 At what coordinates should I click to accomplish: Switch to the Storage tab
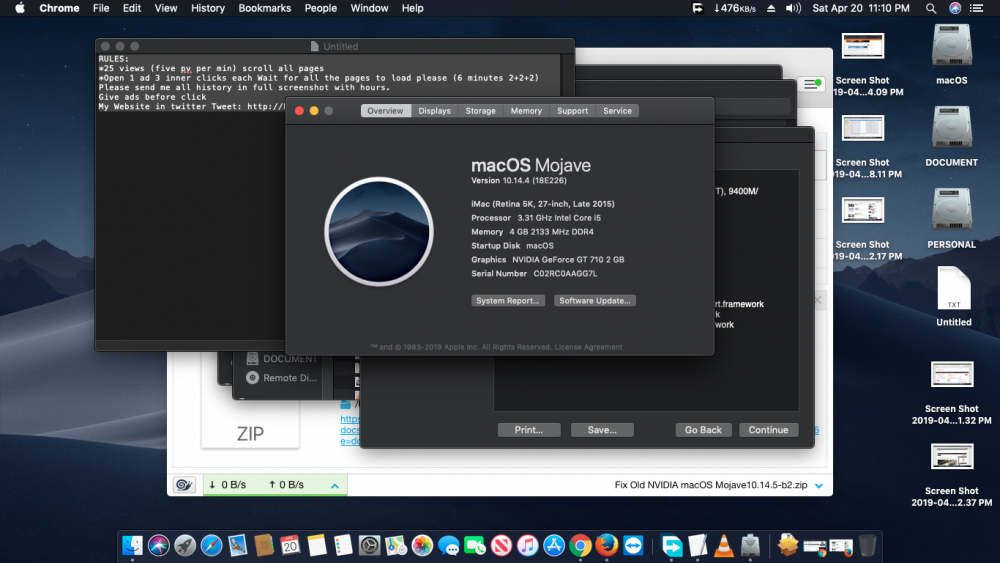click(x=480, y=111)
